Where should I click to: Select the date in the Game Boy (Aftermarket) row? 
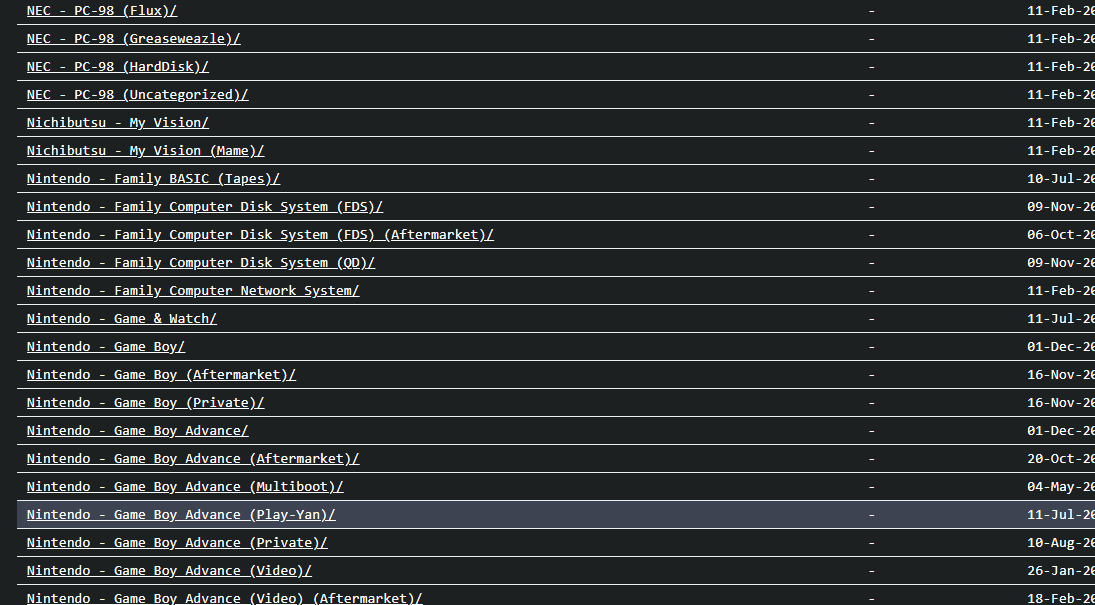coord(1061,374)
